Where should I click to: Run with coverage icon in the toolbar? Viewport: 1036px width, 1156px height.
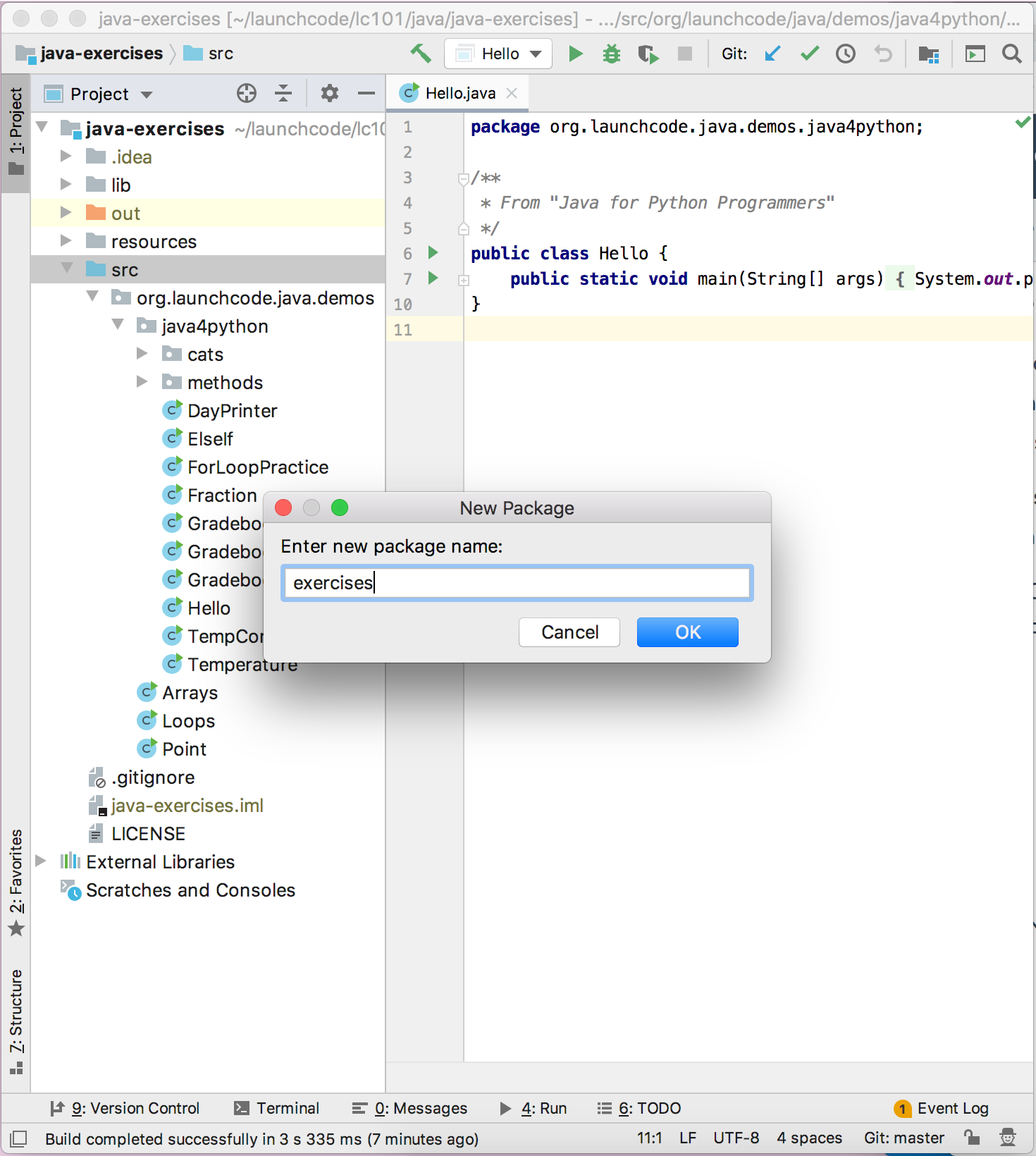(x=648, y=54)
